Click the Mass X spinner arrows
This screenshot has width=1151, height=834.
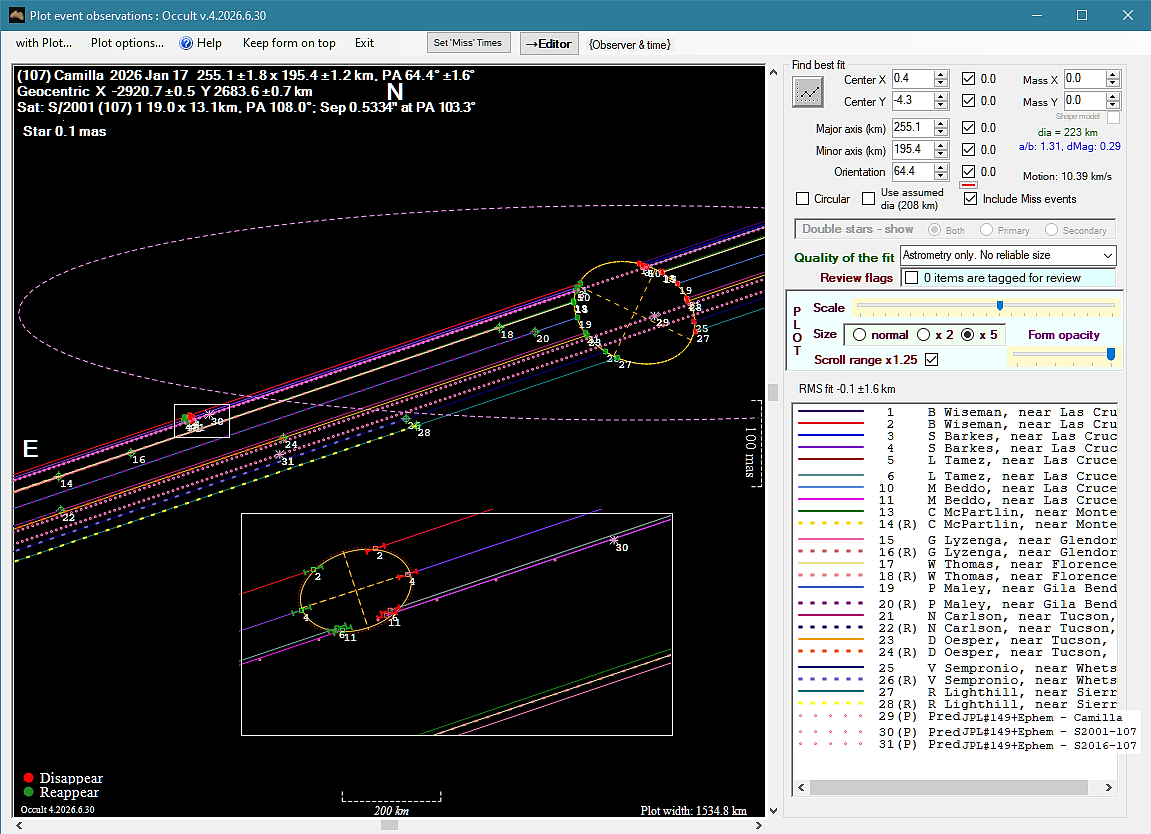click(1113, 79)
